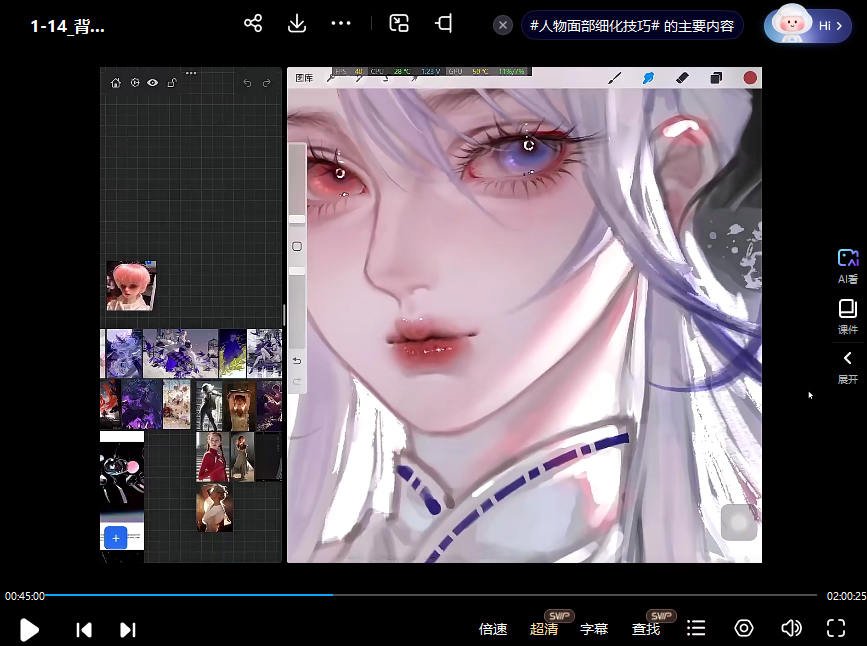Use the 查找 search feature
This screenshot has height=646, width=867.
pos(645,629)
